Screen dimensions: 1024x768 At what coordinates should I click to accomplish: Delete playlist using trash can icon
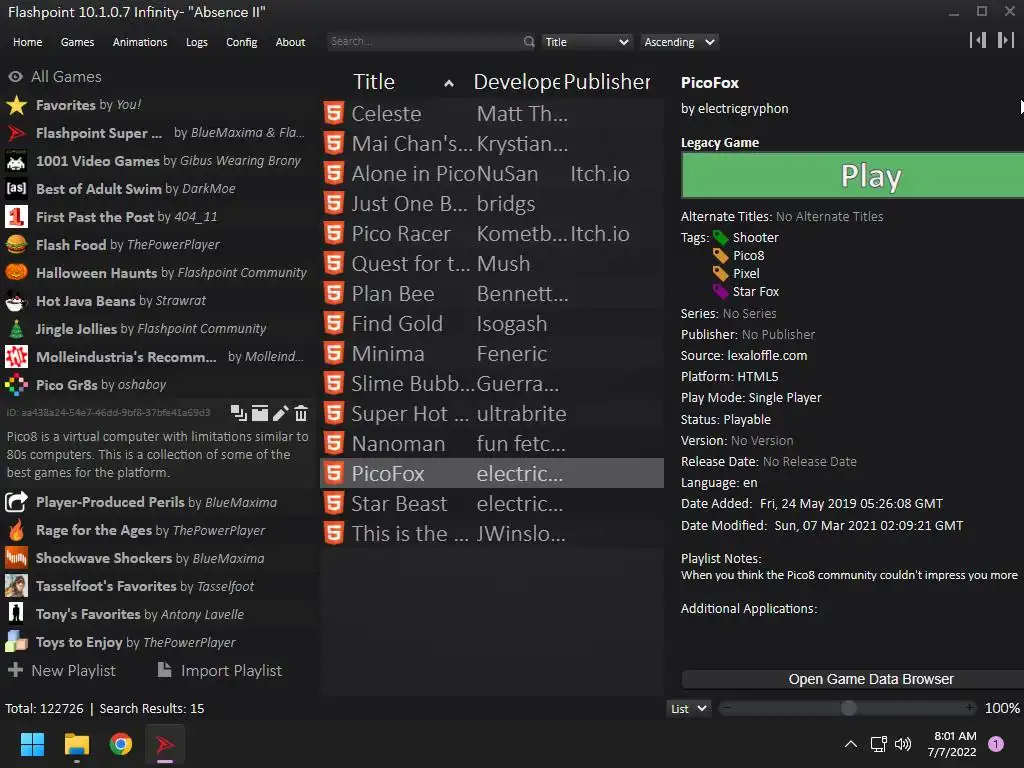click(x=301, y=413)
